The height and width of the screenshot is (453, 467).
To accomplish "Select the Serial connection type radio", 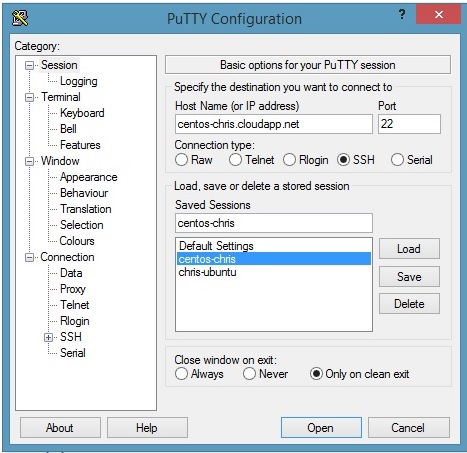I will [x=397, y=160].
